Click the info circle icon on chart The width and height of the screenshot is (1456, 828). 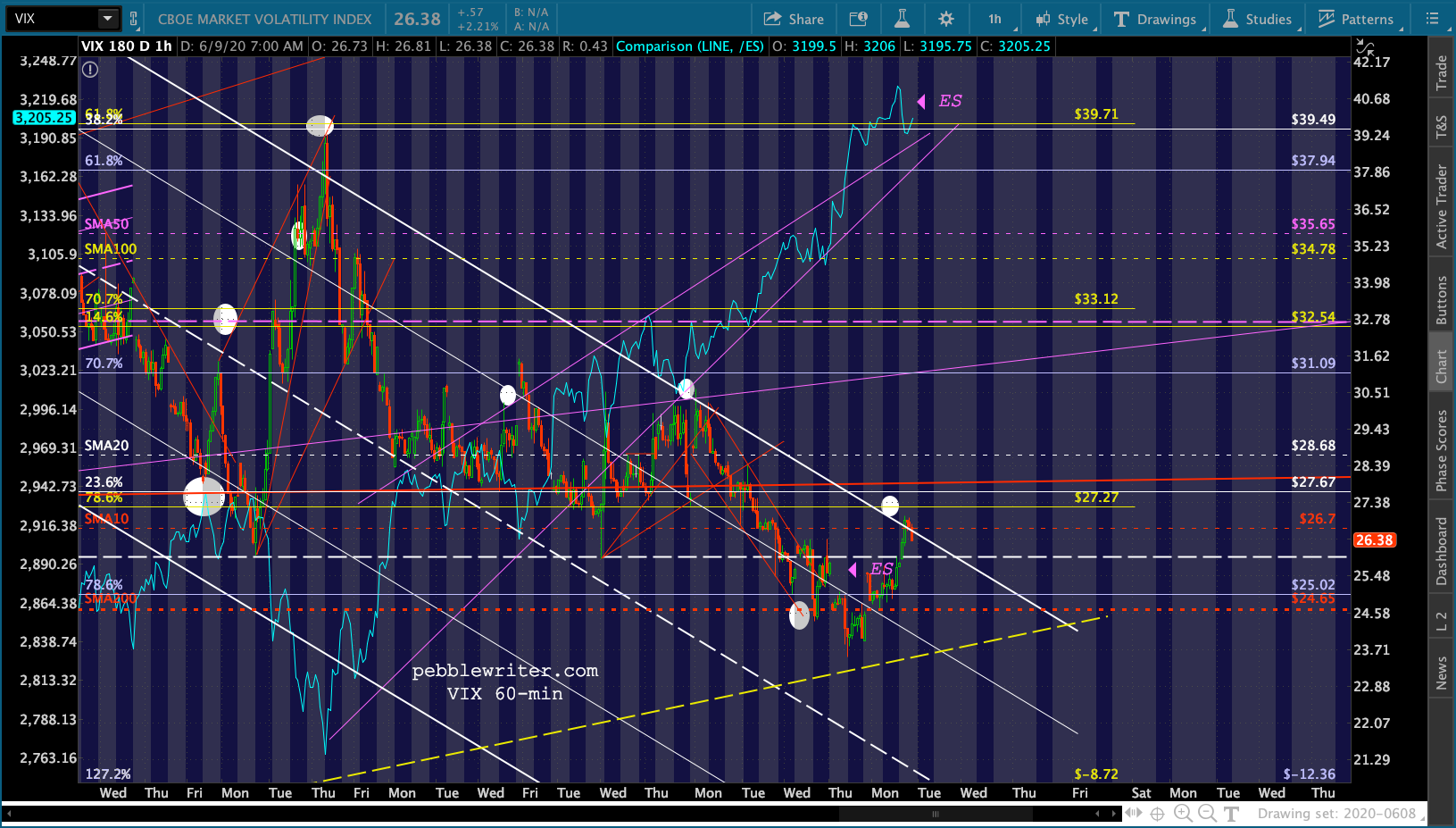click(x=90, y=69)
